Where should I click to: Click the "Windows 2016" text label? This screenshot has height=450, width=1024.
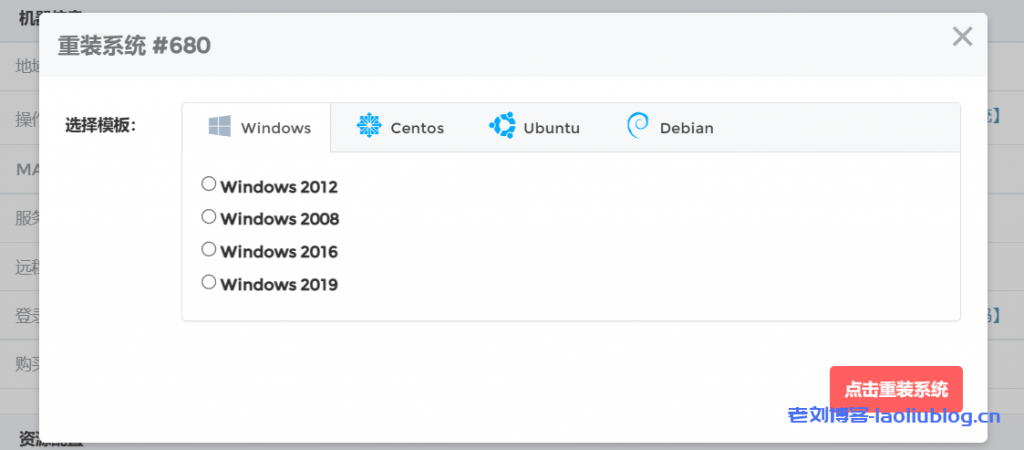[279, 252]
